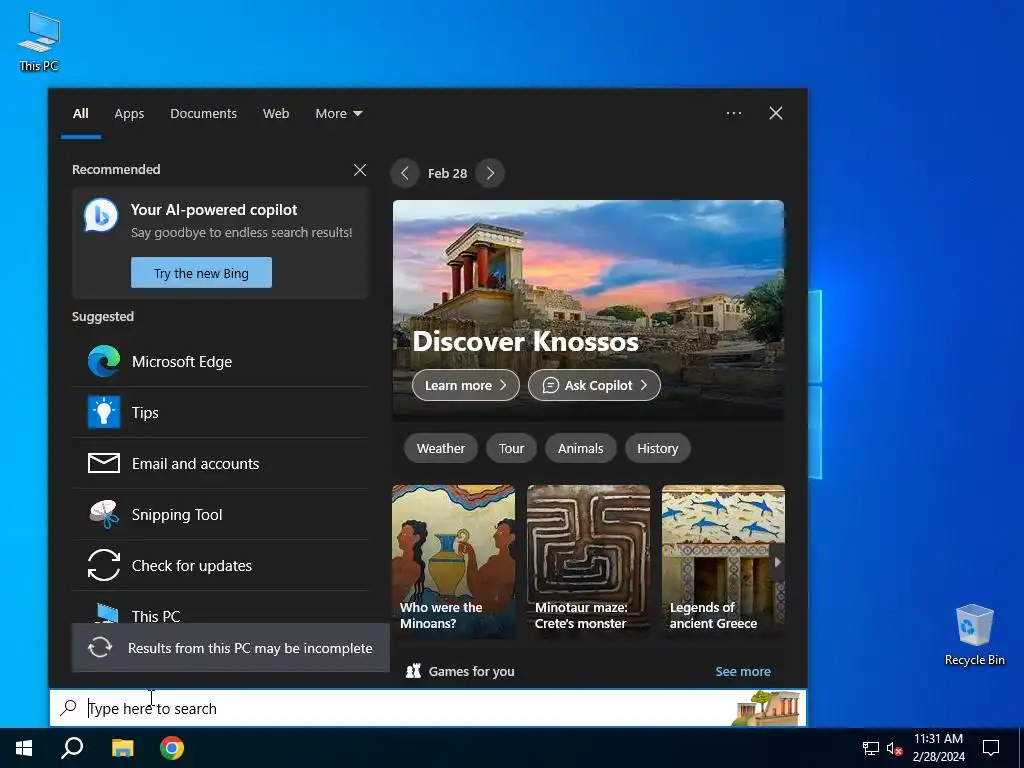Dismiss the Recommended section with its X
The height and width of the screenshot is (768, 1024).
click(360, 170)
